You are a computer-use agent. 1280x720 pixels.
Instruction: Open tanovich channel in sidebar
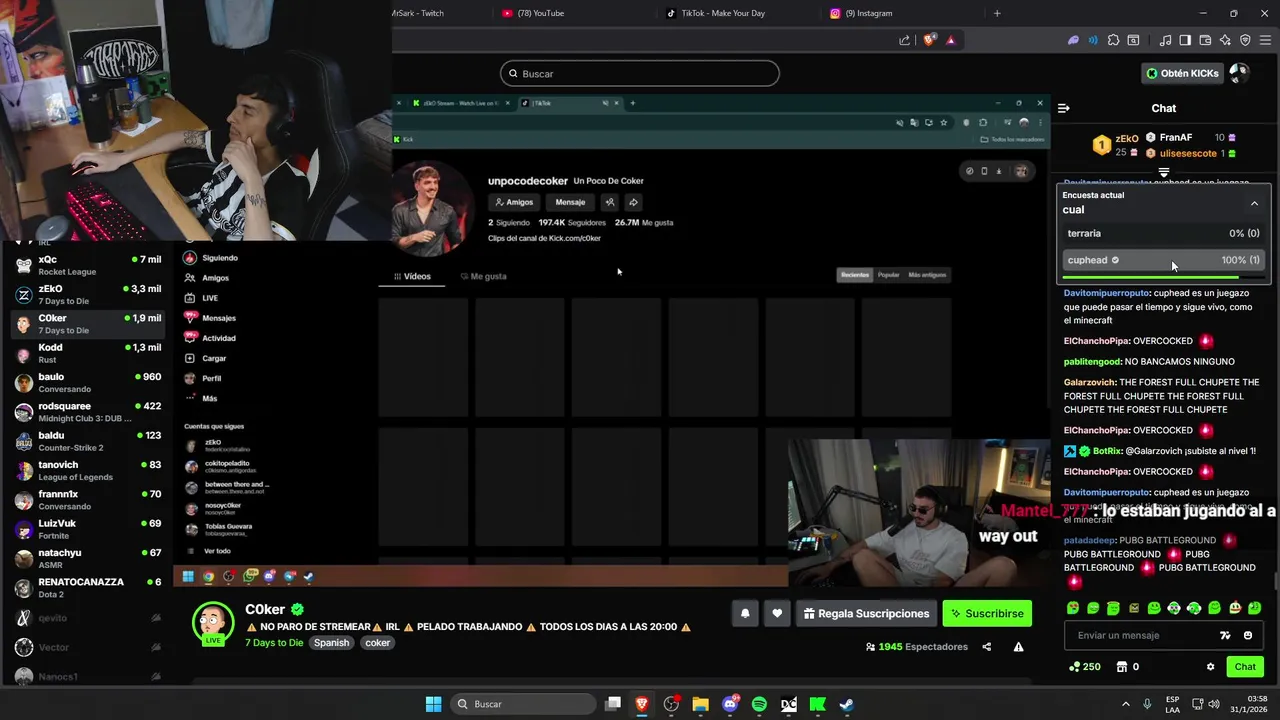tap(88, 470)
